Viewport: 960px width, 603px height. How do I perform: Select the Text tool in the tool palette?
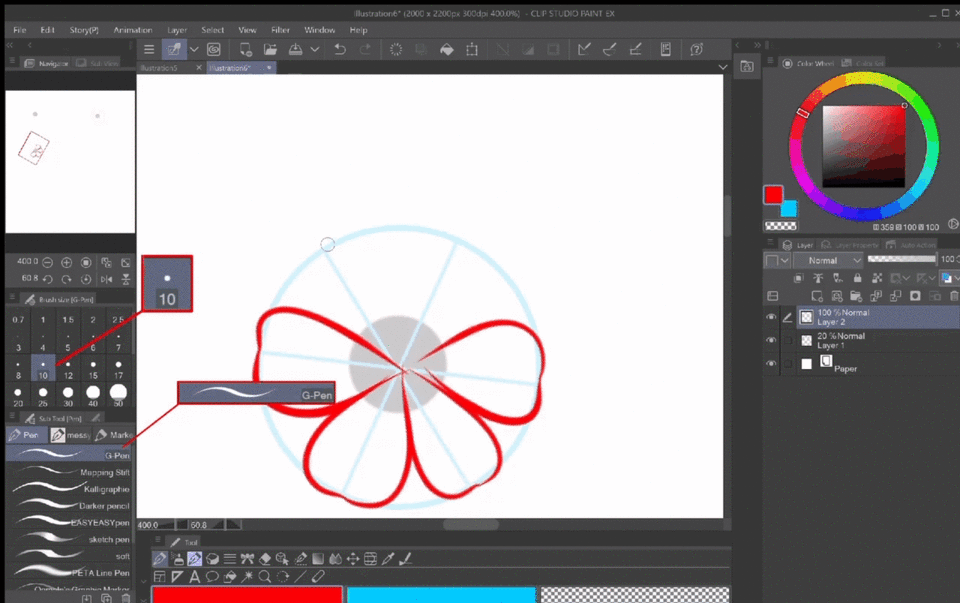(194, 577)
